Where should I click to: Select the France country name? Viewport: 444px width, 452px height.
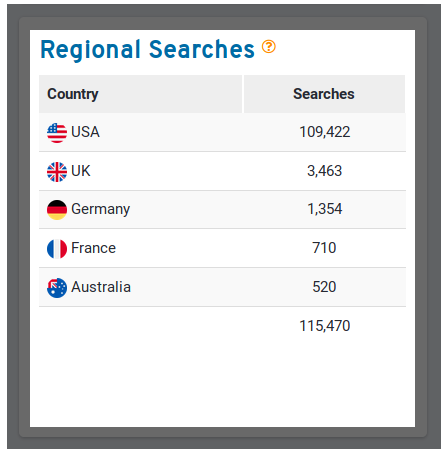point(93,248)
